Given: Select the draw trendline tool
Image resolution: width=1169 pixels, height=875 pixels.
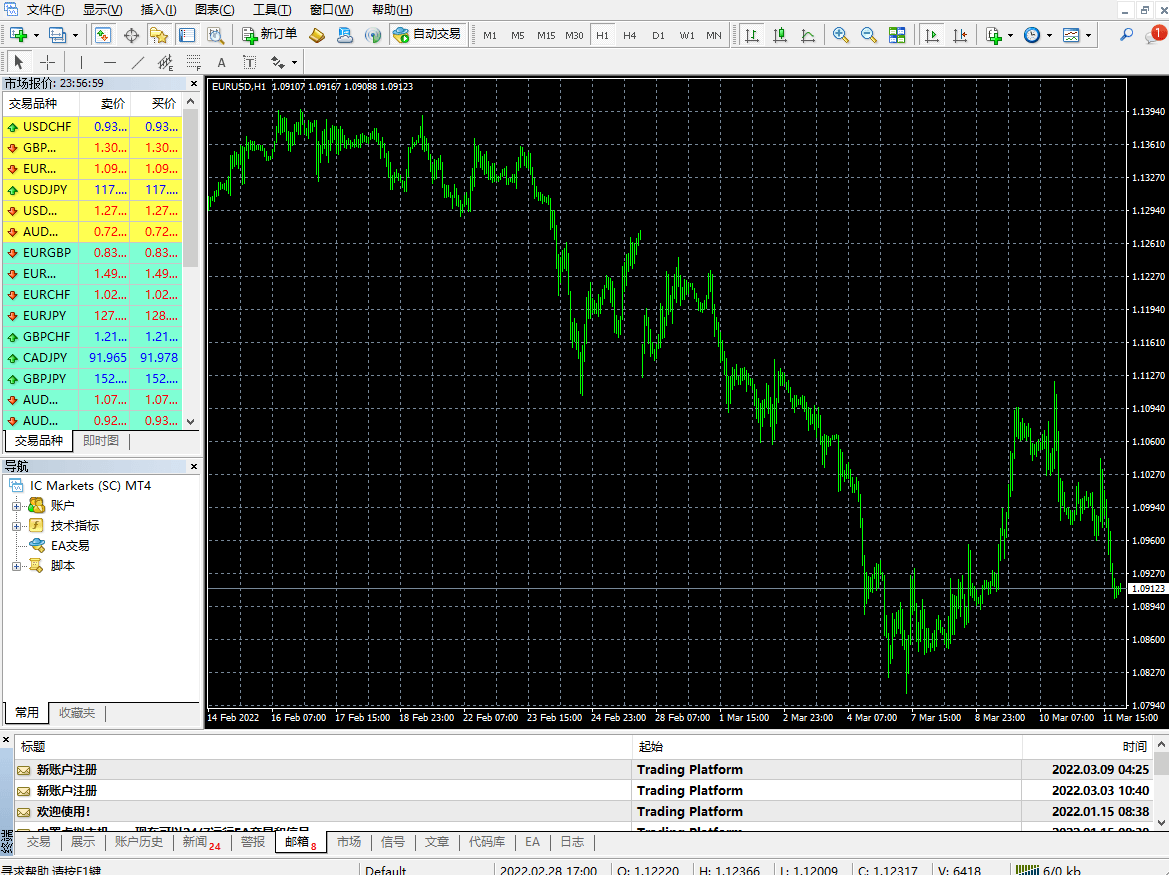Looking at the screenshot, I should 138,62.
